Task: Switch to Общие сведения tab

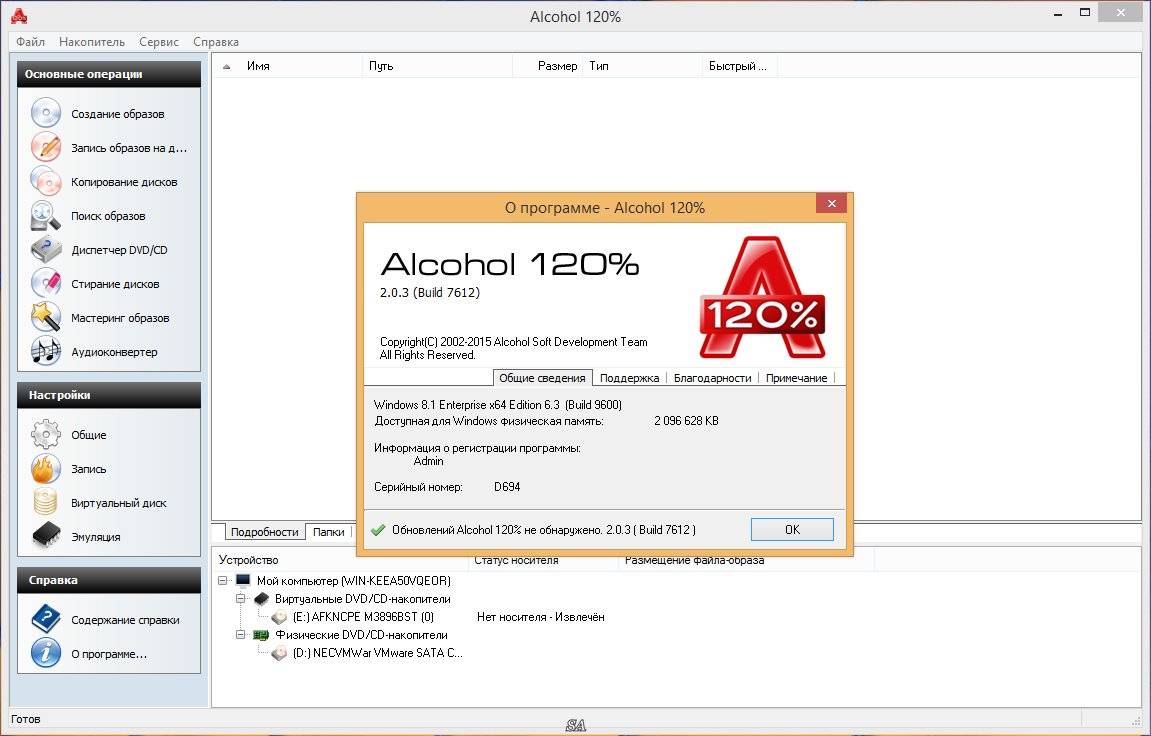Action: tap(542, 378)
